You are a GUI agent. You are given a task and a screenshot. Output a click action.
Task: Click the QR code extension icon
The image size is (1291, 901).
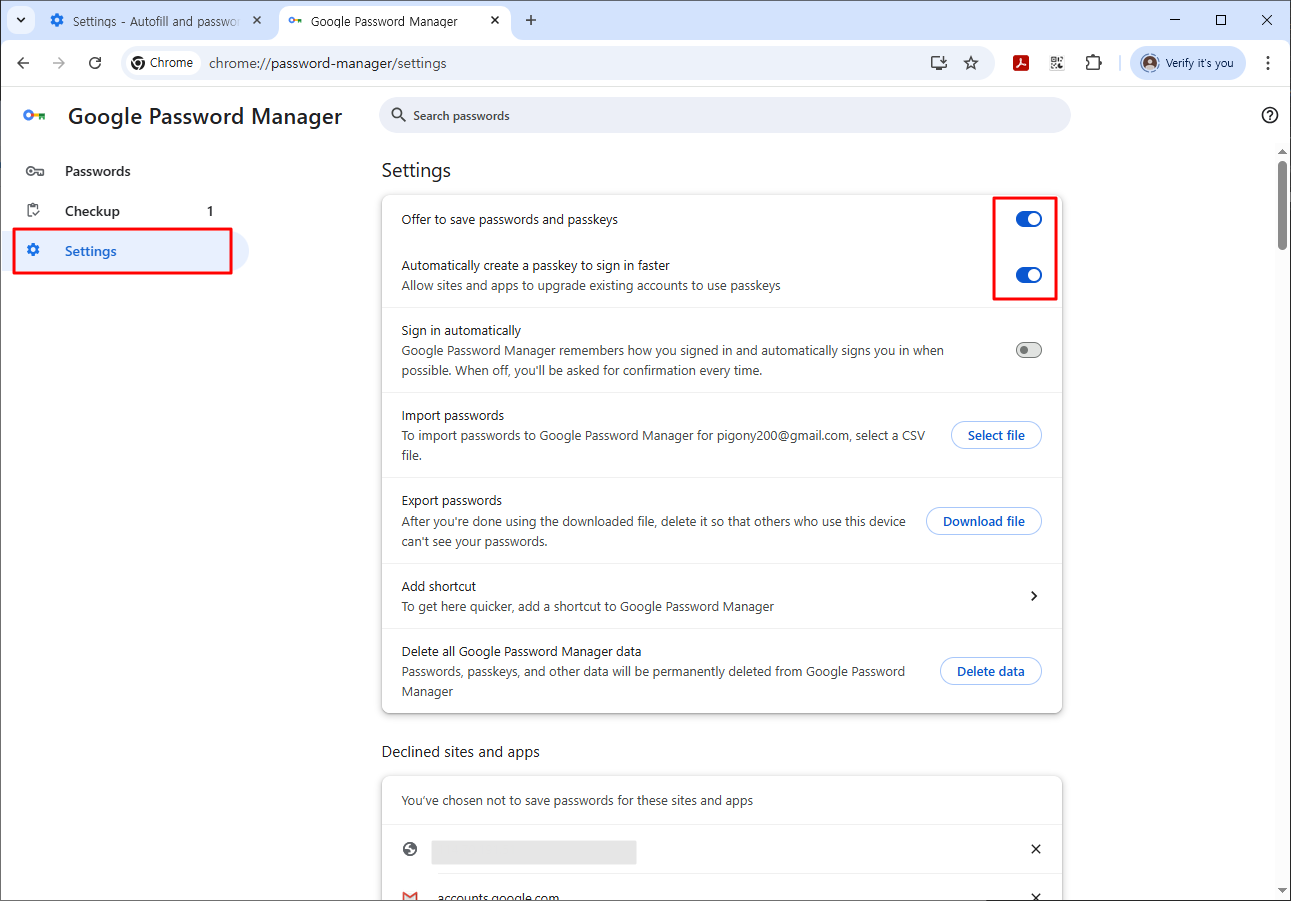pyautogui.click(x=1057, y=63)
